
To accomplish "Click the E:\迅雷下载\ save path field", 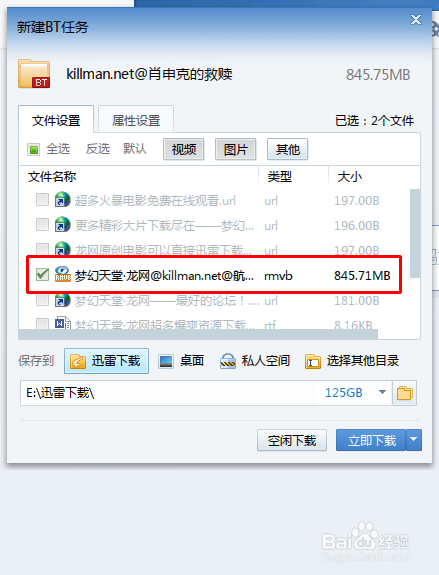I will pyautogui.click(x=206, y=393).
